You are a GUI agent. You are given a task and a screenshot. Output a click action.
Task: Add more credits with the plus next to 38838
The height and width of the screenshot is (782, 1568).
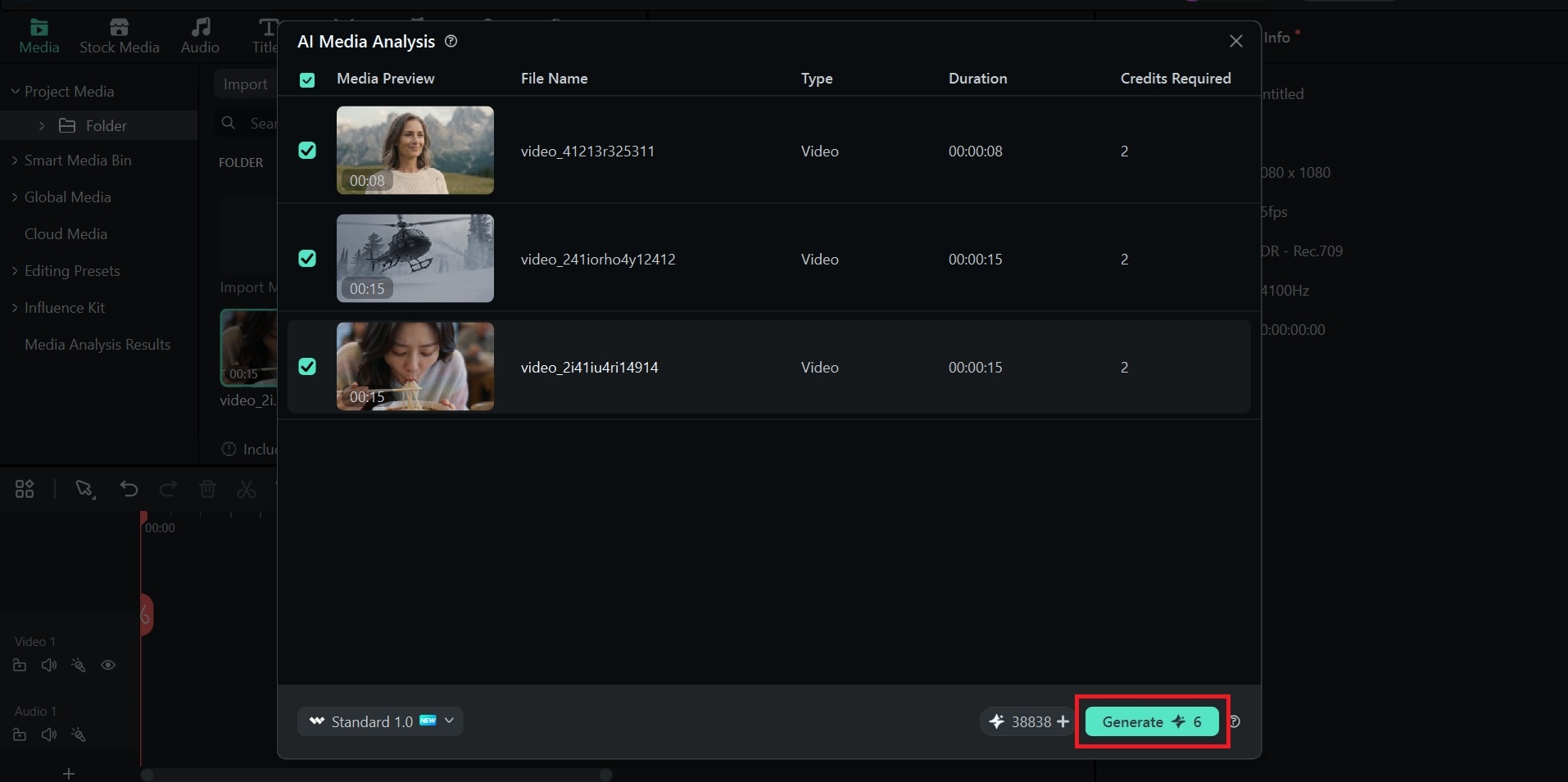[1063, 721]
